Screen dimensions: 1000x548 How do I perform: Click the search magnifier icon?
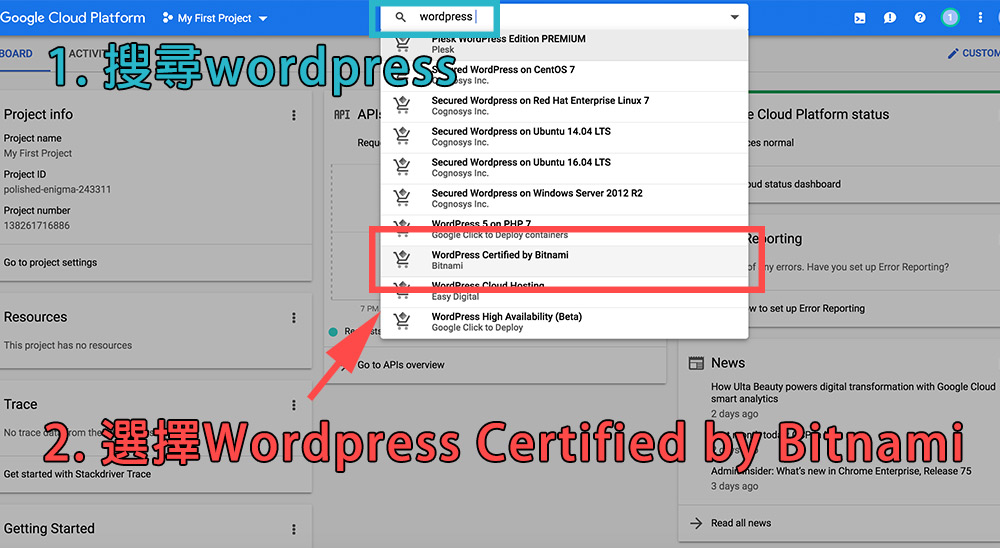tap(401, 17)
